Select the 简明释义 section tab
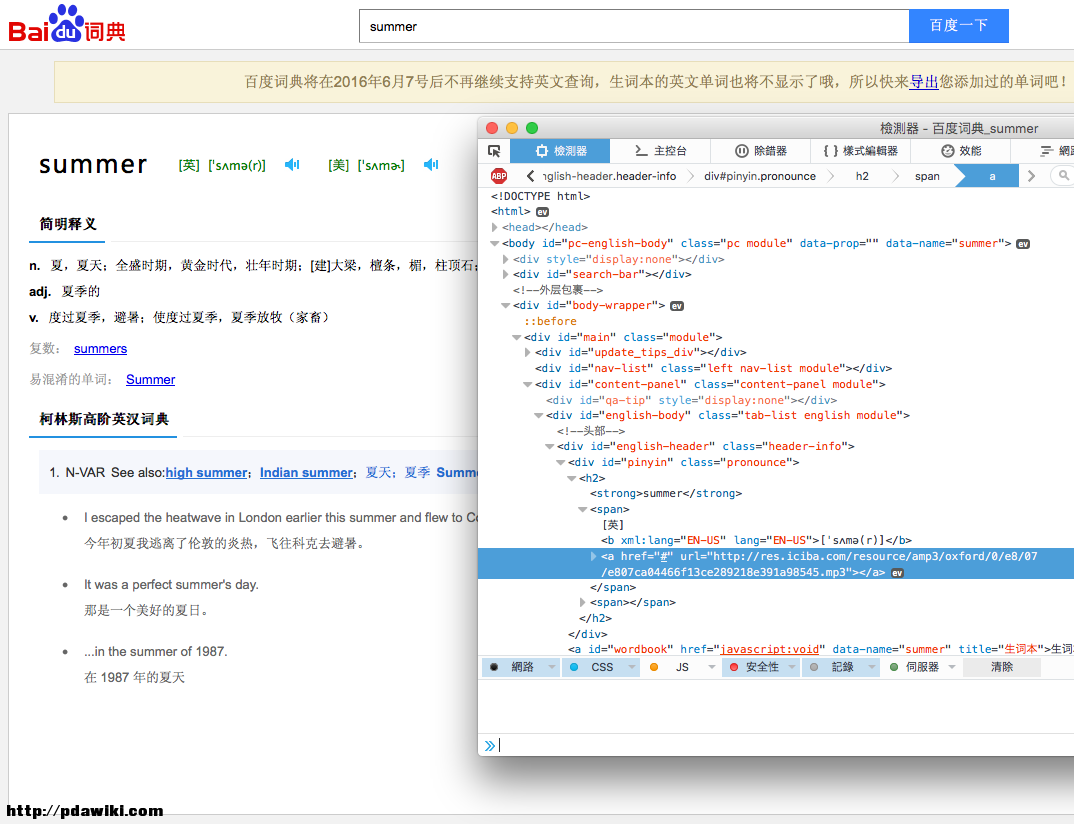The width and height of the screenshot is (1074, 824). click(68, 224)
